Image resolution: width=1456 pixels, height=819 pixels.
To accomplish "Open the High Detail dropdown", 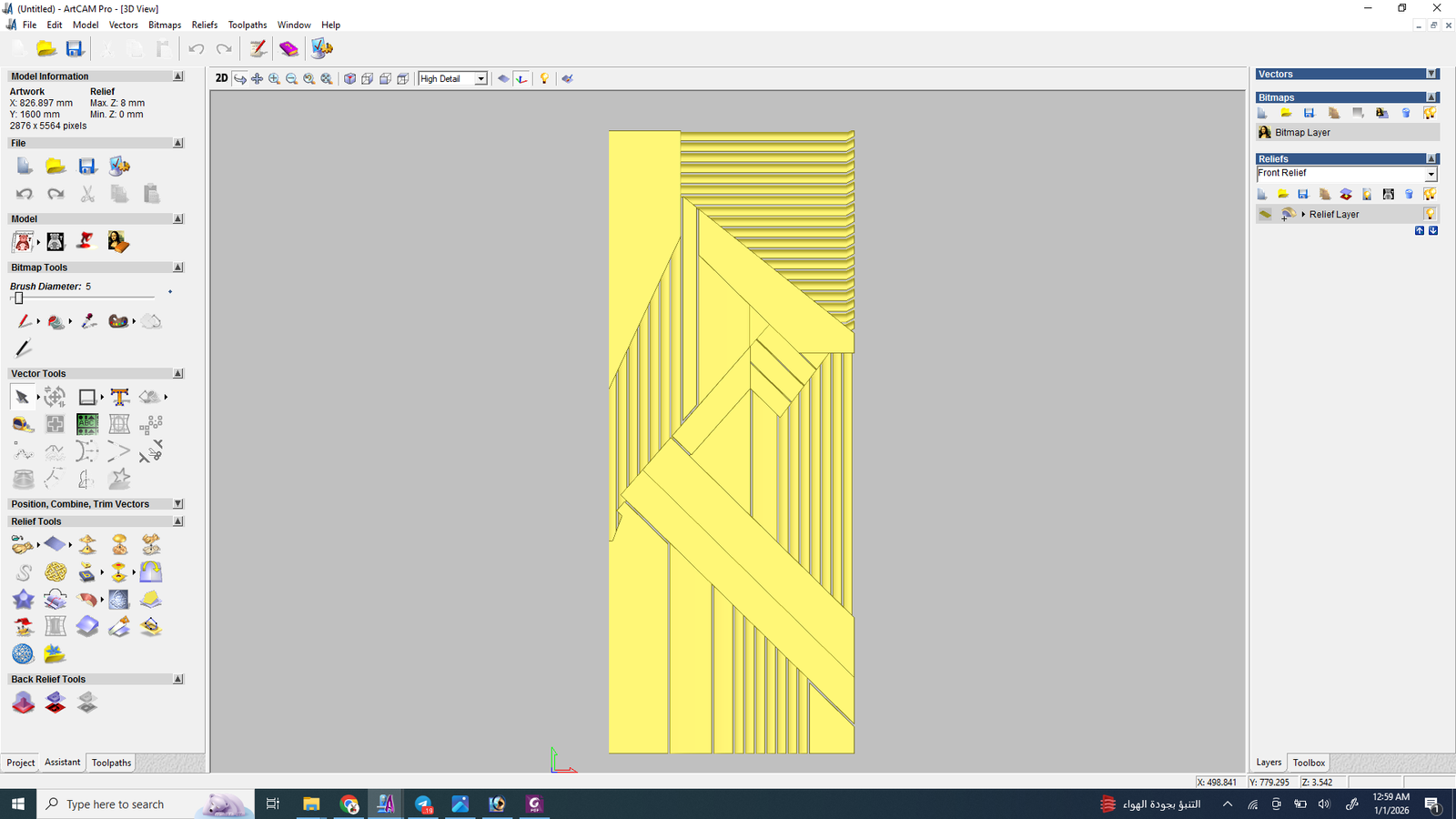I will [x=480, y=79].
